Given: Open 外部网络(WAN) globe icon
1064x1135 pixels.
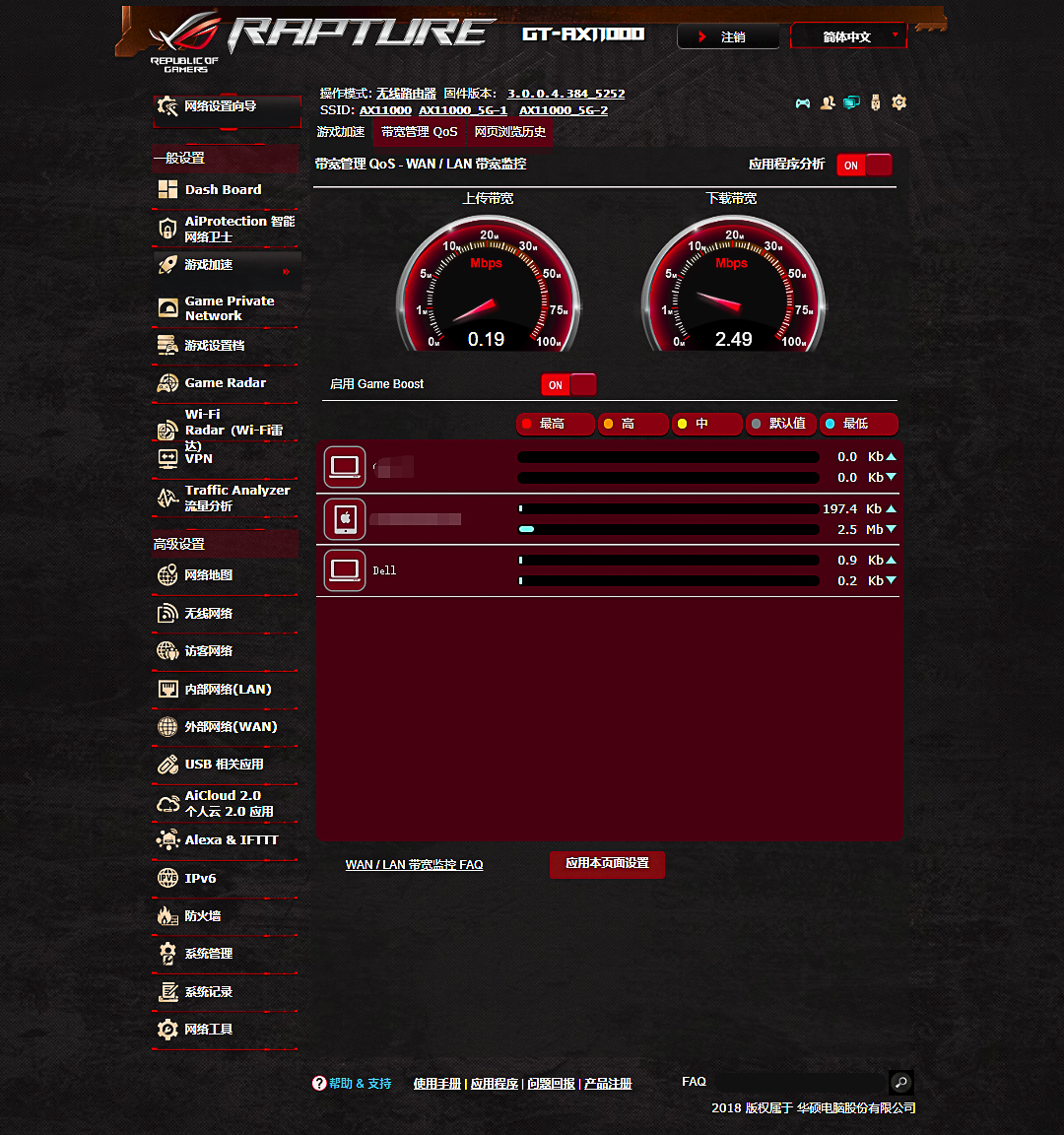Looking at the screenshot, I should (x=167, y=727).
